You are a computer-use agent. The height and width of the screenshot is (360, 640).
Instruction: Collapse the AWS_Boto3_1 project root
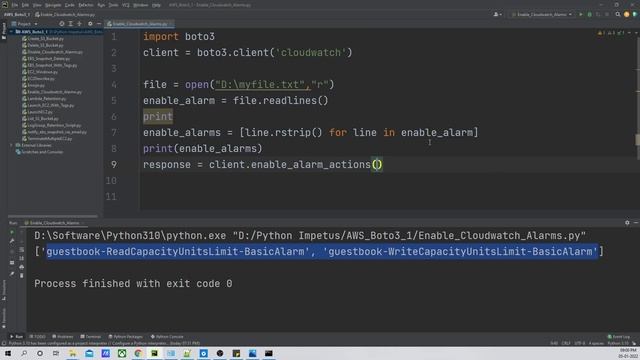click(x=11, y=31)
